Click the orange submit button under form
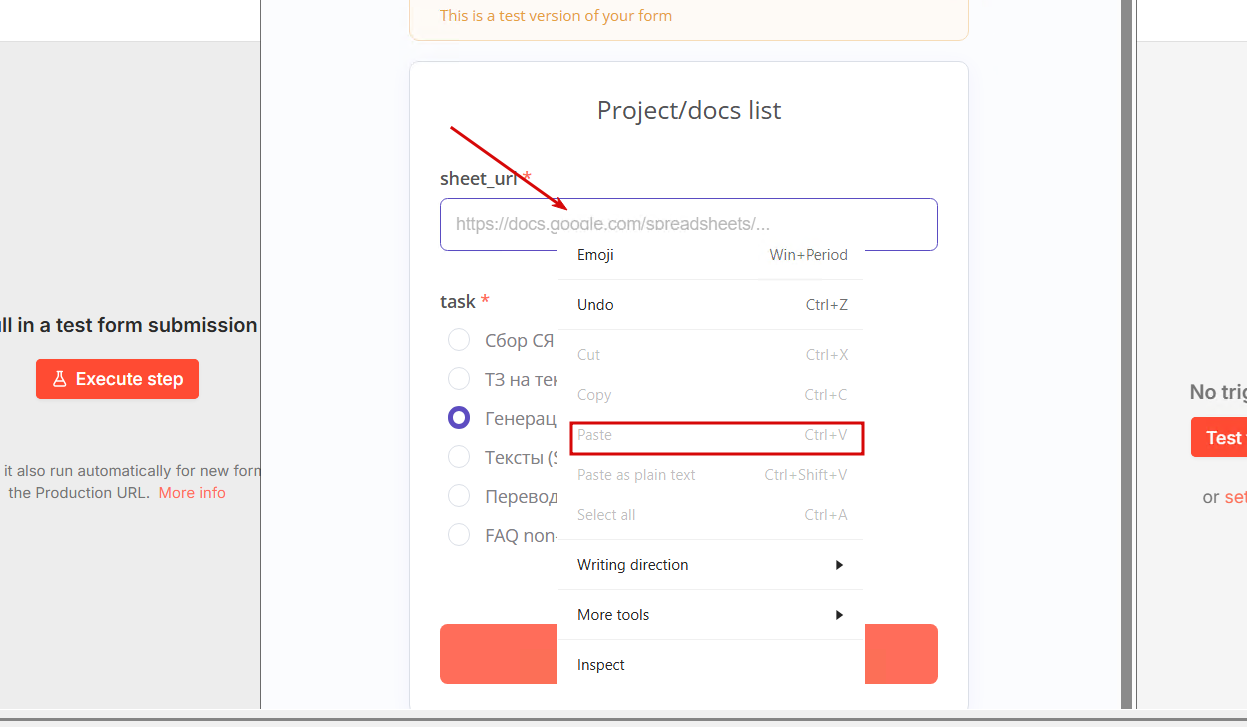This screenshot has width=1247, height=727. click(x=497, y=654)
